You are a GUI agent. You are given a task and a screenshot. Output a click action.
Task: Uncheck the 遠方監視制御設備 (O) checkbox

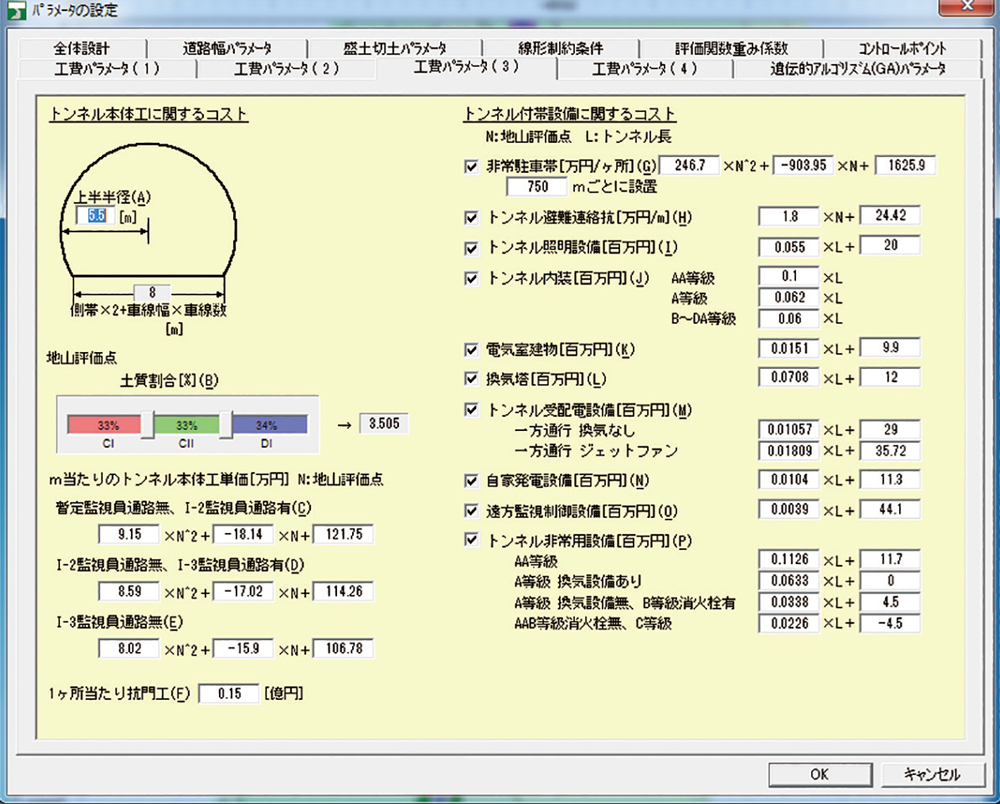coord(471,511)
